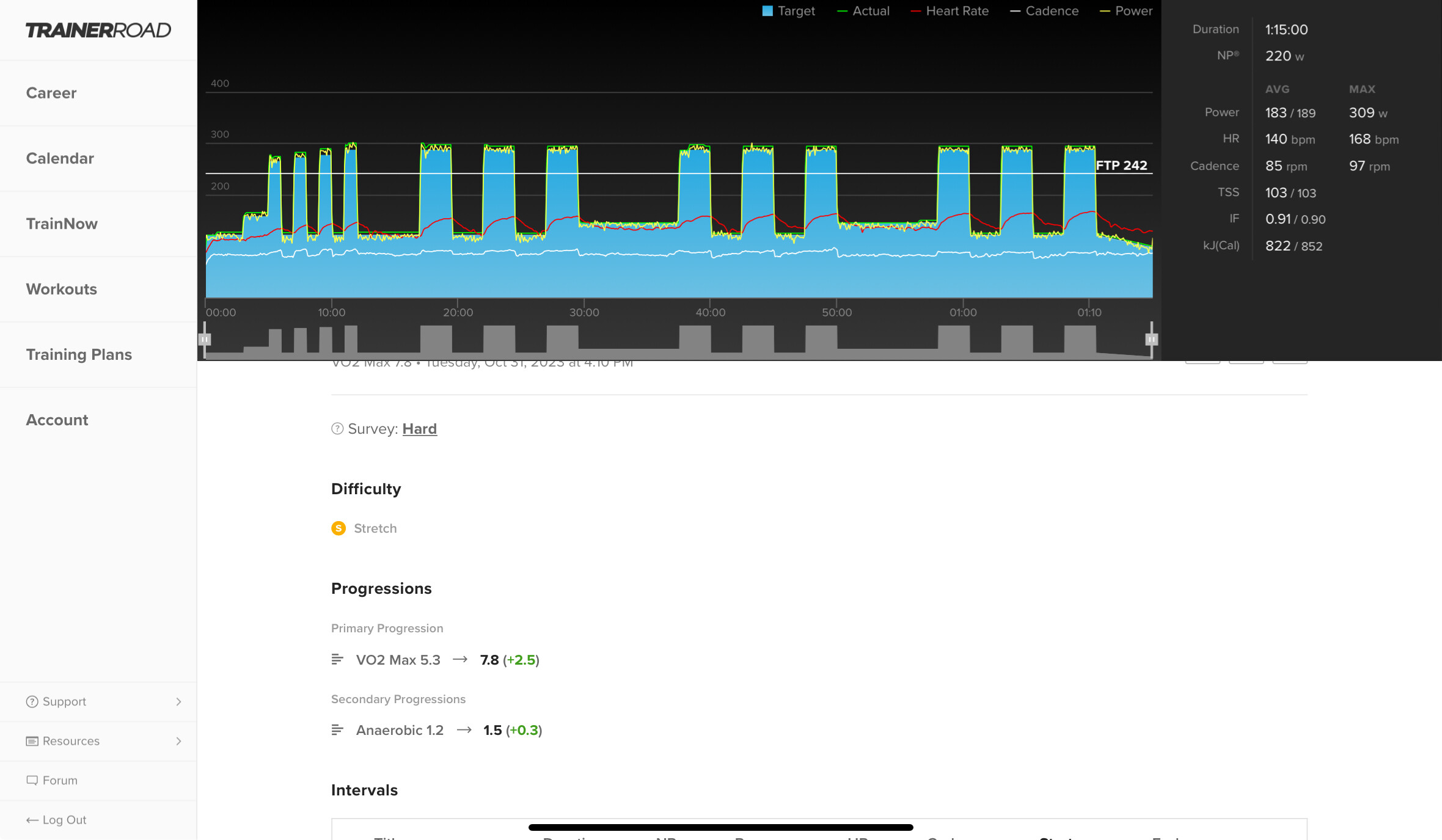The image size is (1442, 840).
Task: Click the VO2 Max progression bars icon
Action: (337, 659)
